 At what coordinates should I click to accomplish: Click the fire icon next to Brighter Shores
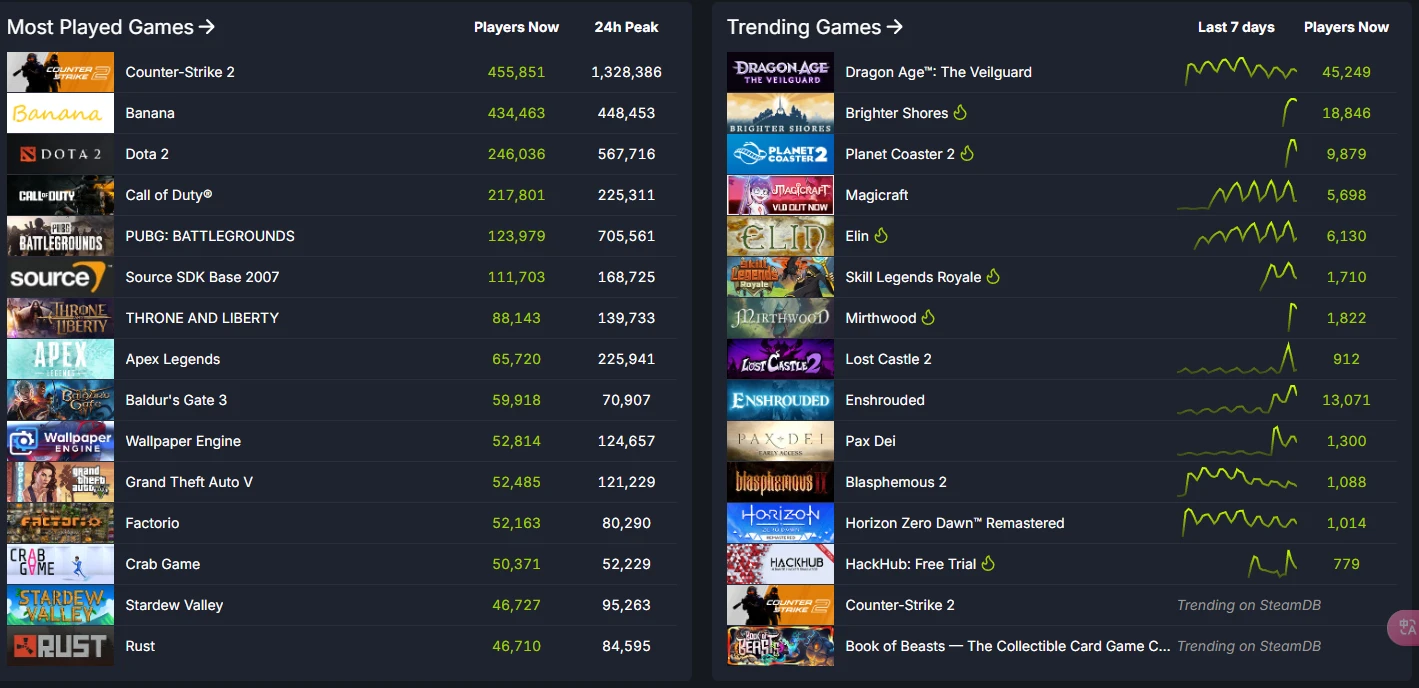(960, 113)
